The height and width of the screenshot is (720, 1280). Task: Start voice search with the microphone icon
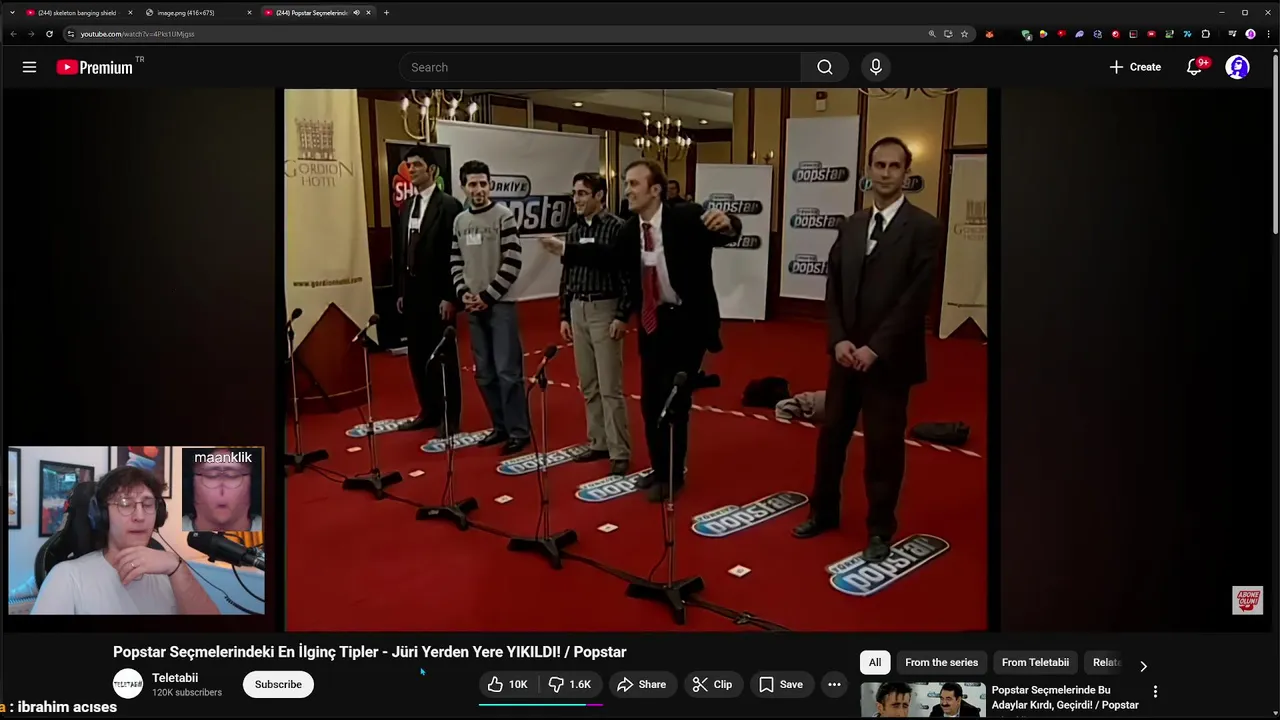coord(875,67)
